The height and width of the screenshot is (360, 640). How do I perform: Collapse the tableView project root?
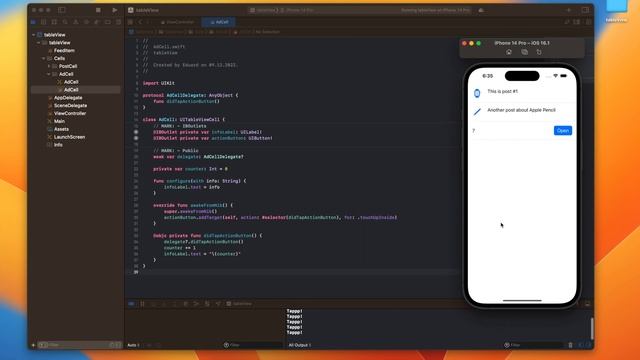click(33, 35)
